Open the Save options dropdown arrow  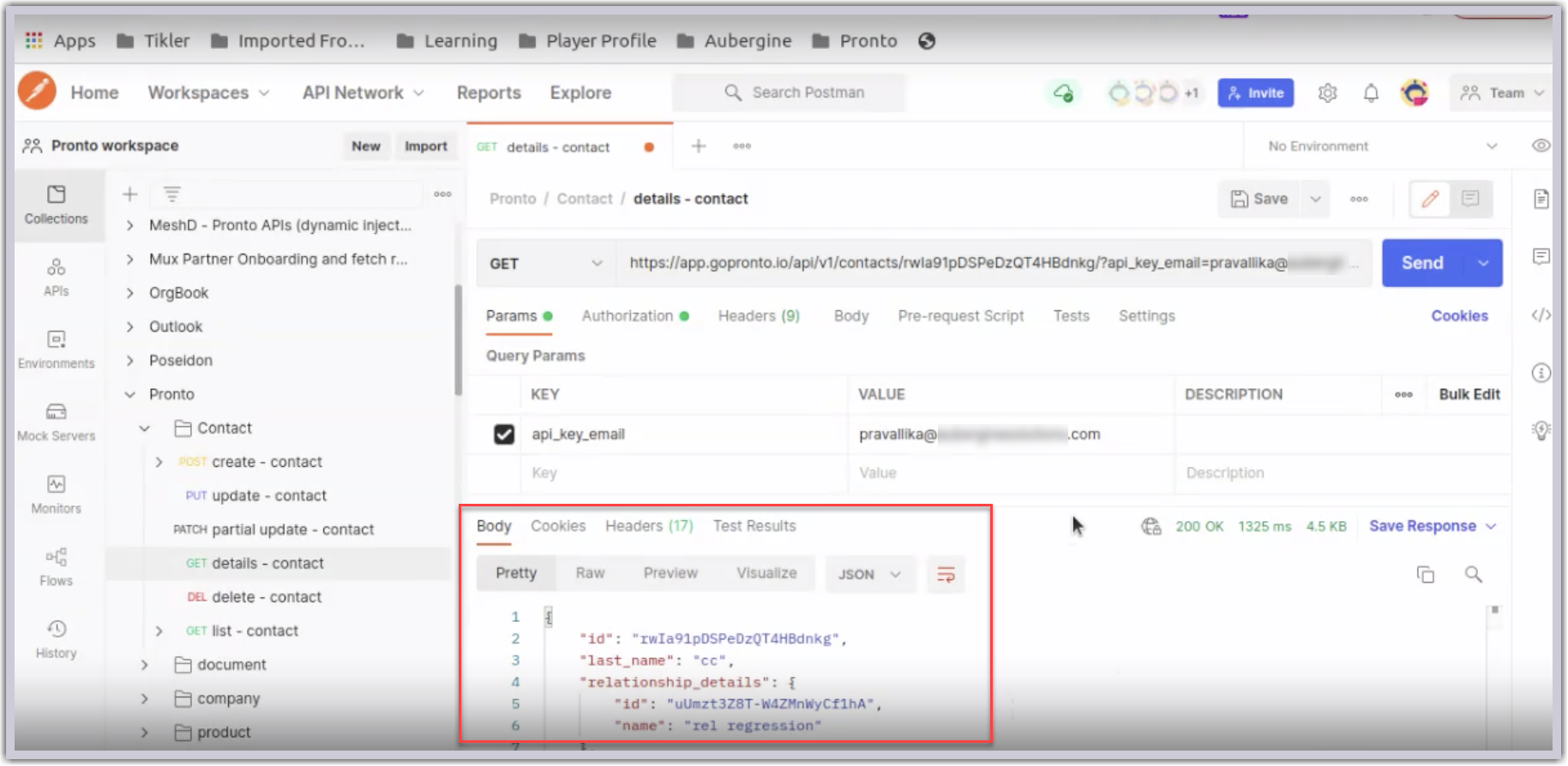click(x=1315, y=199)
